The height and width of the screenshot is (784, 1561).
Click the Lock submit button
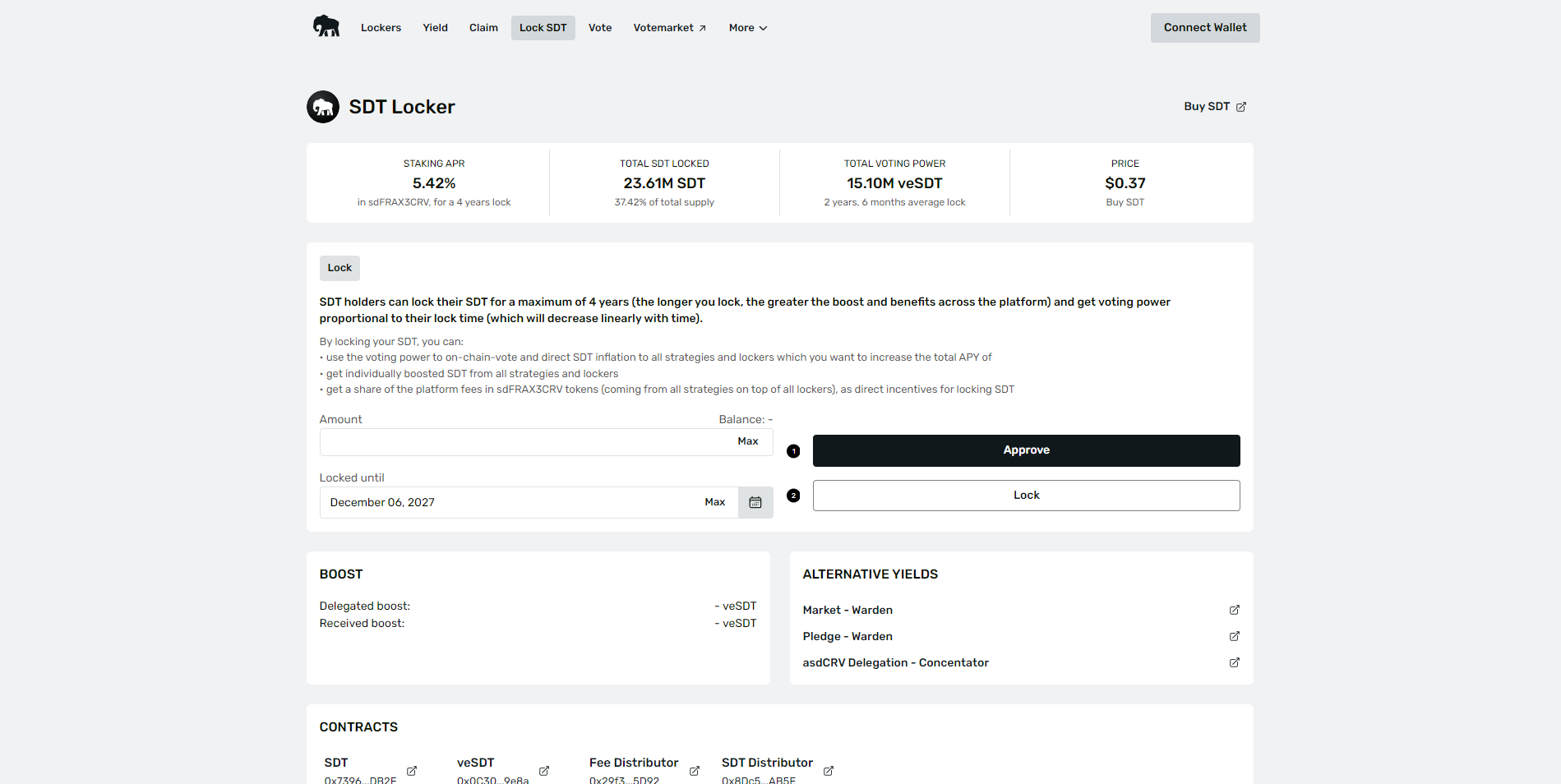(1026, 496)
